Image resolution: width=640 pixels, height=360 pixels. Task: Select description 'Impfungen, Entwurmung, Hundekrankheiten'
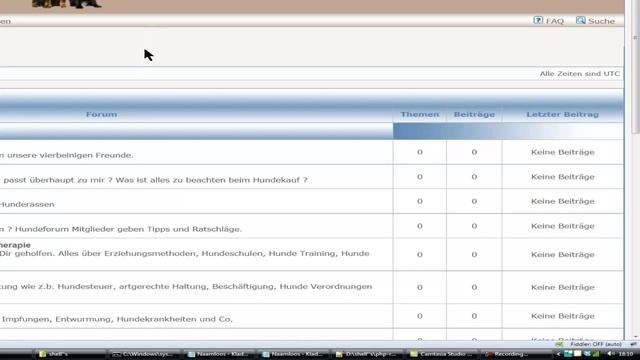click(117, 319)
